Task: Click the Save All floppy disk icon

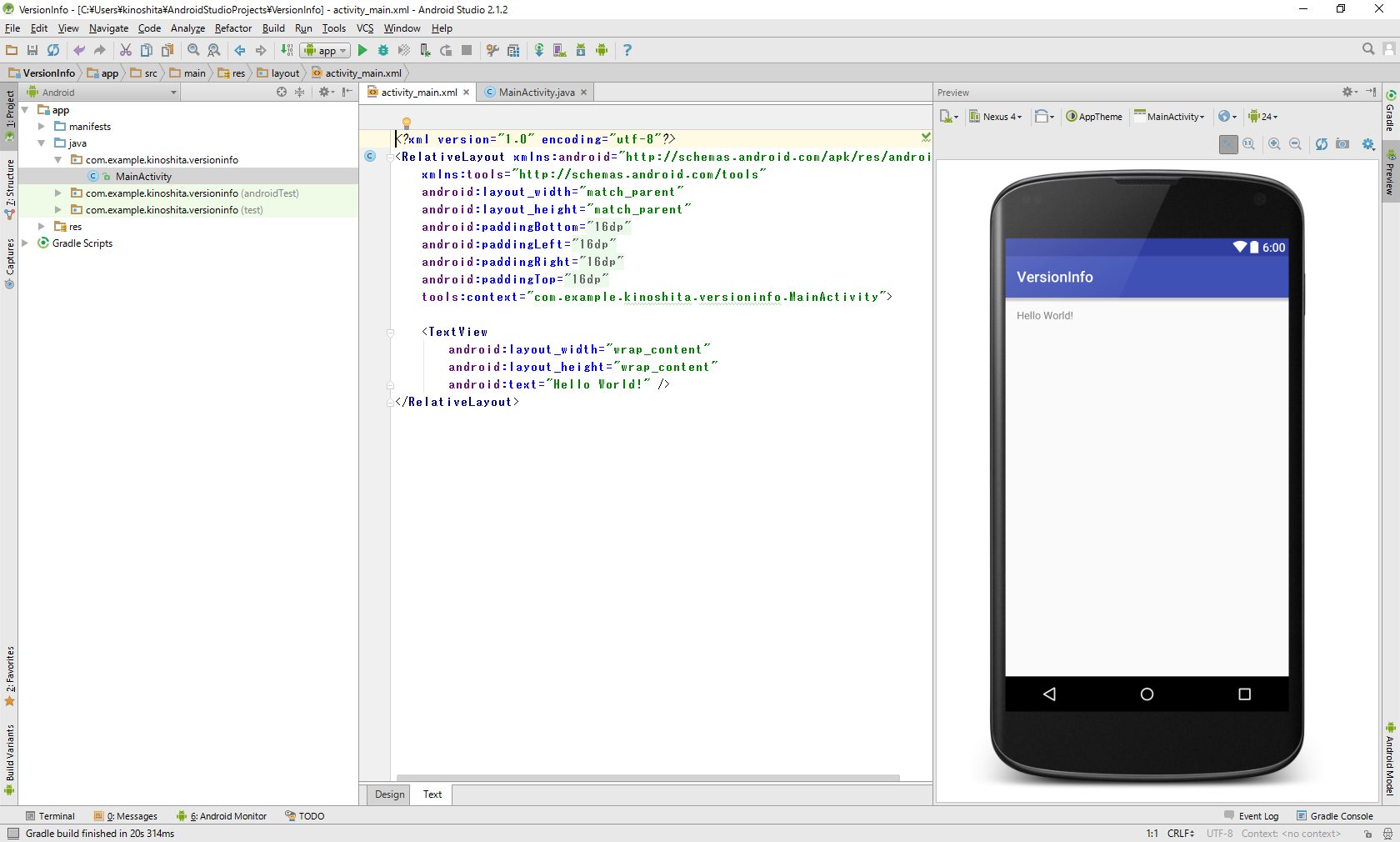Action: coord(32,51)
